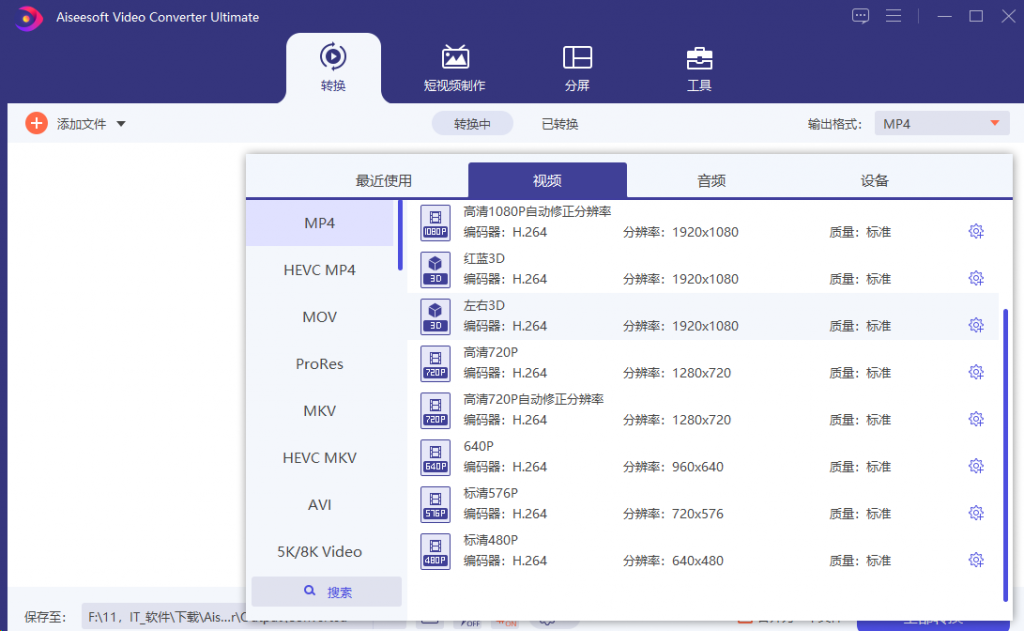
Task: Click the 分屏 split-screen feature icon
Action: click(x=577, y=58)
